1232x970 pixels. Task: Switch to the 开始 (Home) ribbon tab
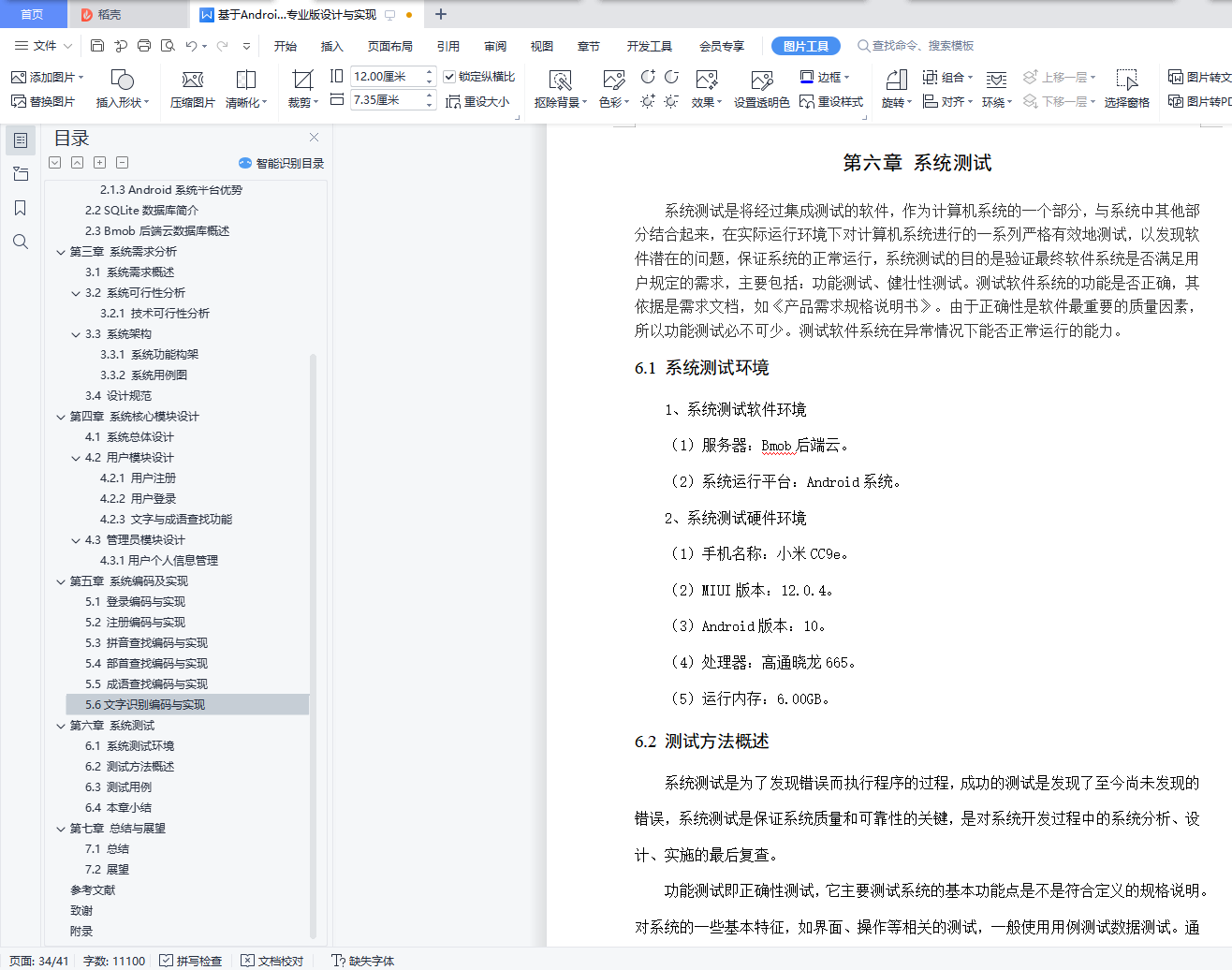(286, 46)
